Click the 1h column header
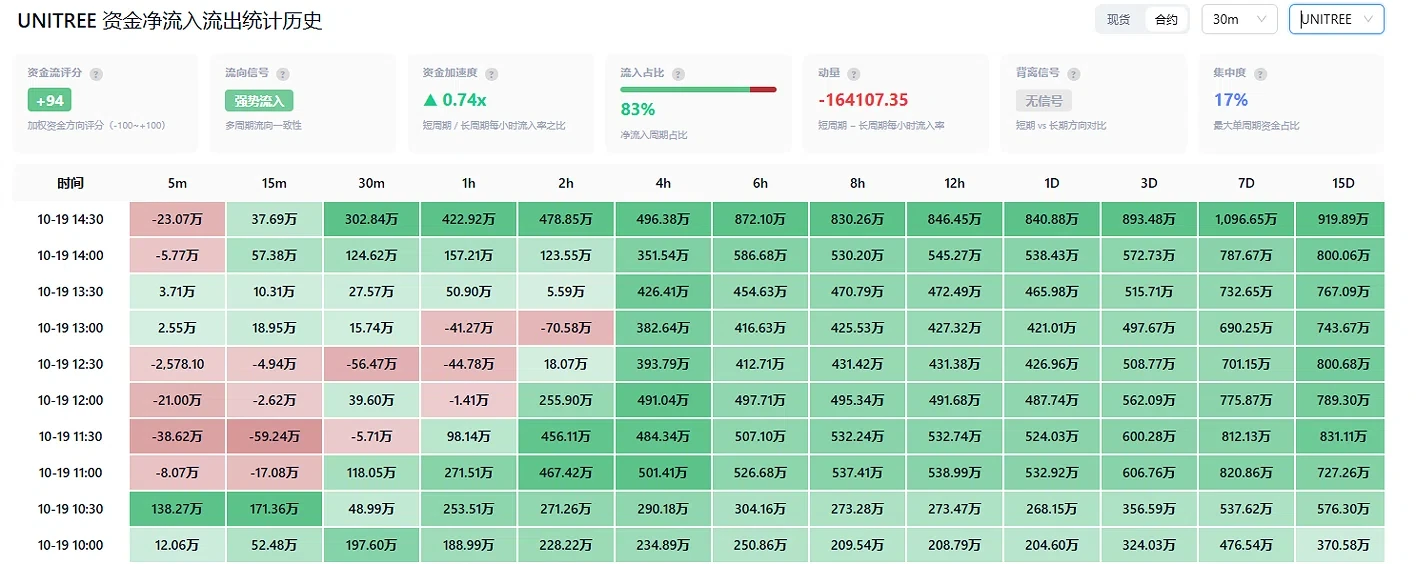This screenshot has width=1416, height=564. 469,183
